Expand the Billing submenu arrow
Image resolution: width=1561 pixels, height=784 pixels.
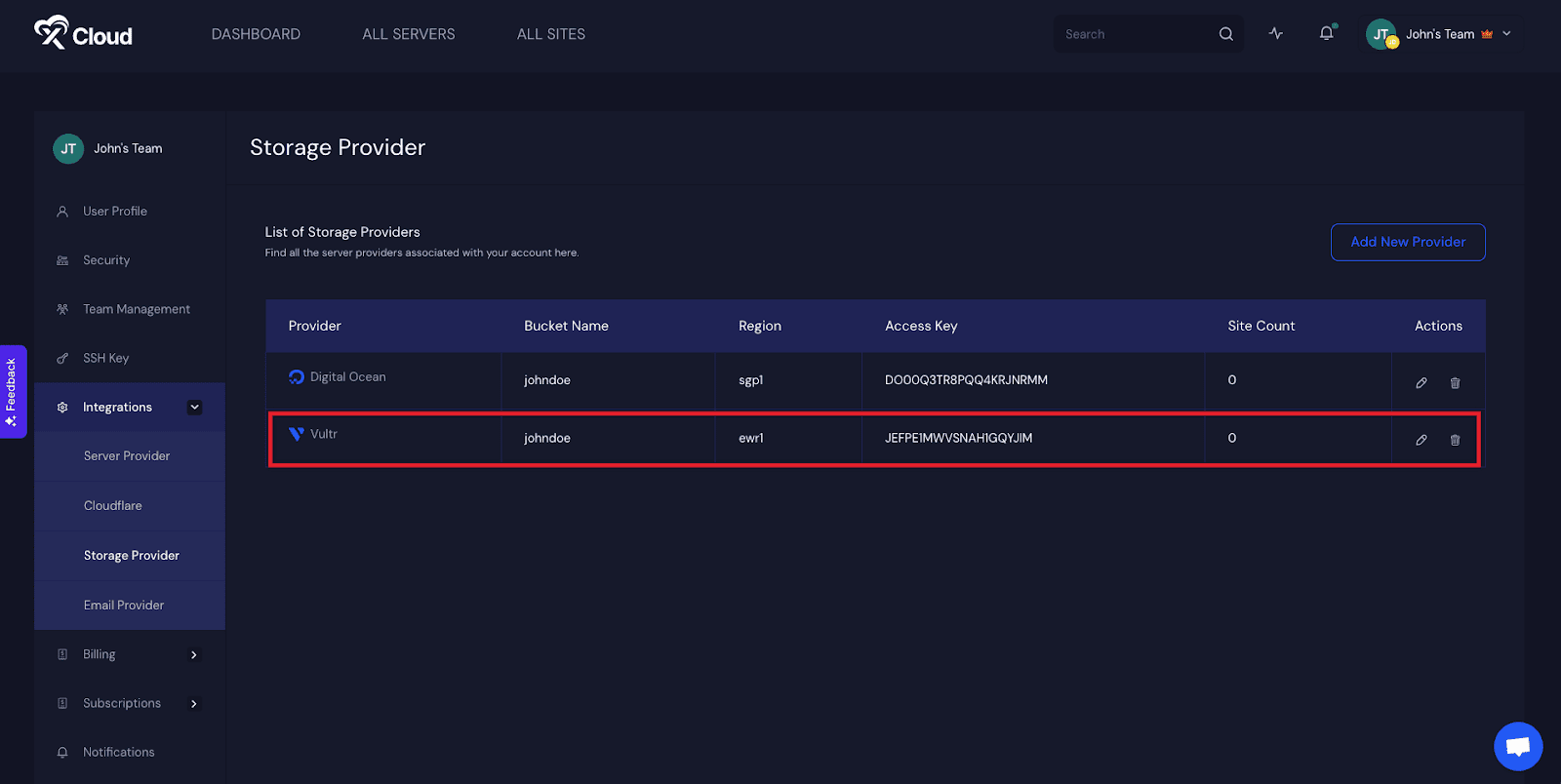point(194,654)
